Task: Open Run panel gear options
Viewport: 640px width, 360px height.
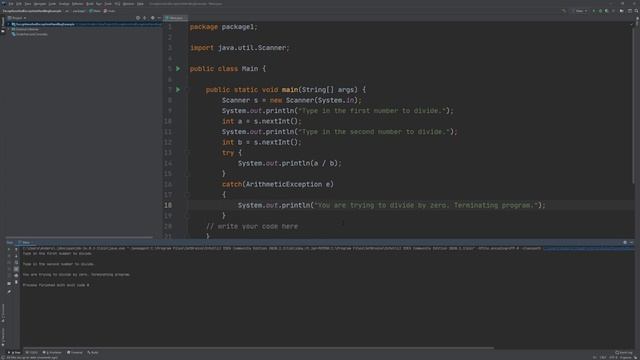Action: [625, 242]
